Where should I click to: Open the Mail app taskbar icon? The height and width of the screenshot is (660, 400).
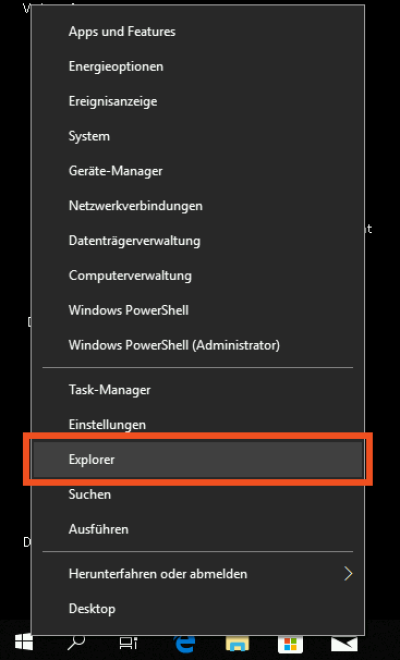coord(344,644)
